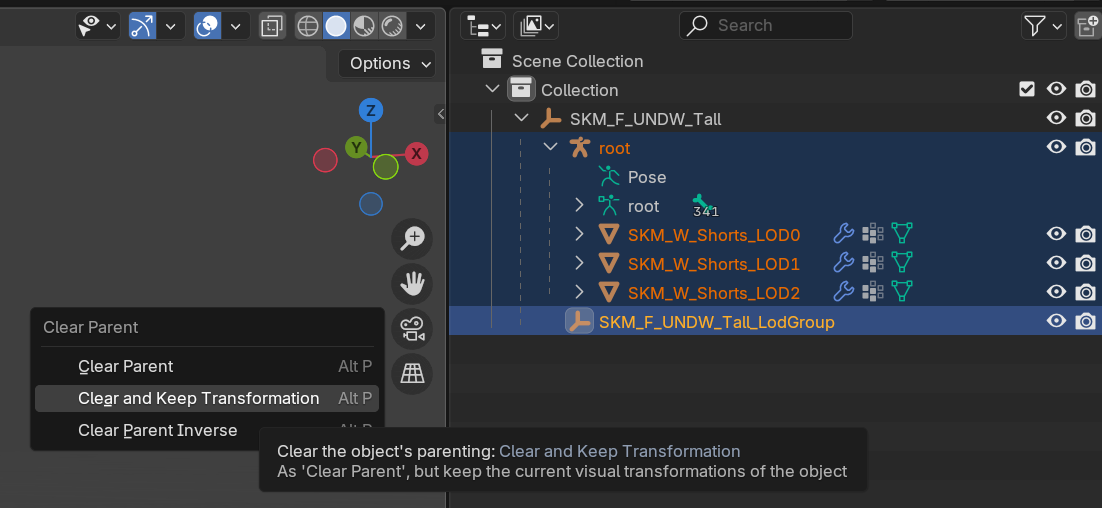Click the outliner Search field
Viewport: 1102px width, 508px height.
click(x=765, y=26)
